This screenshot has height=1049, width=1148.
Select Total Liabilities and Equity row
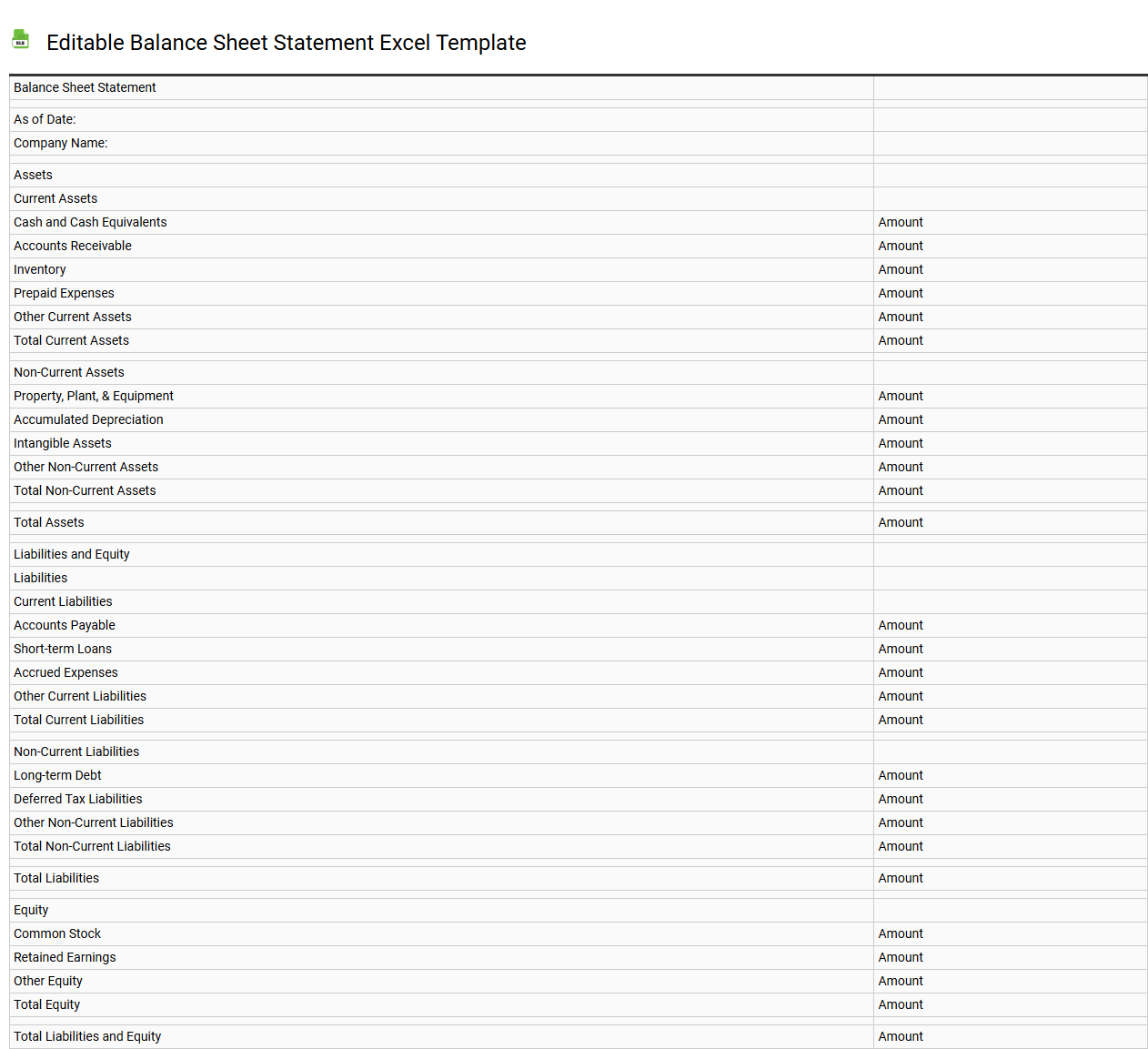point(86,1036)
